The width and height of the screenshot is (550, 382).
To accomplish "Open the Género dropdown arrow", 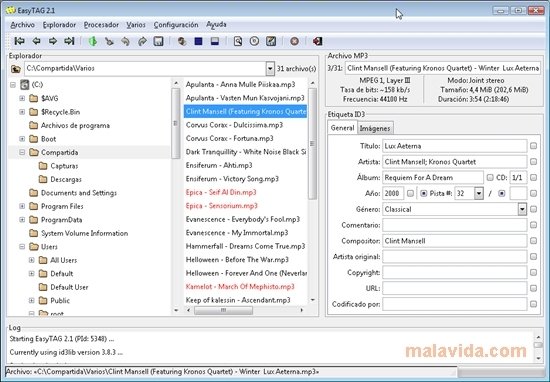I will 522,209.
